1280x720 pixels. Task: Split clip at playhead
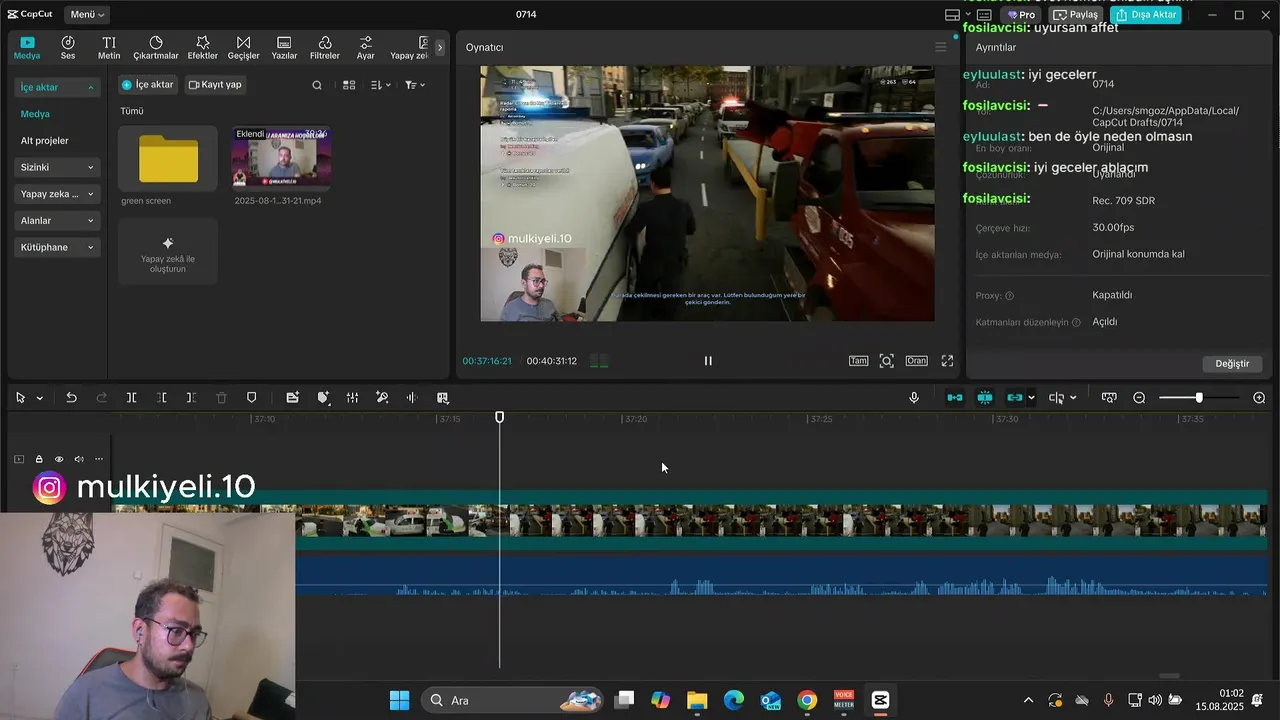tap(131, 398)
